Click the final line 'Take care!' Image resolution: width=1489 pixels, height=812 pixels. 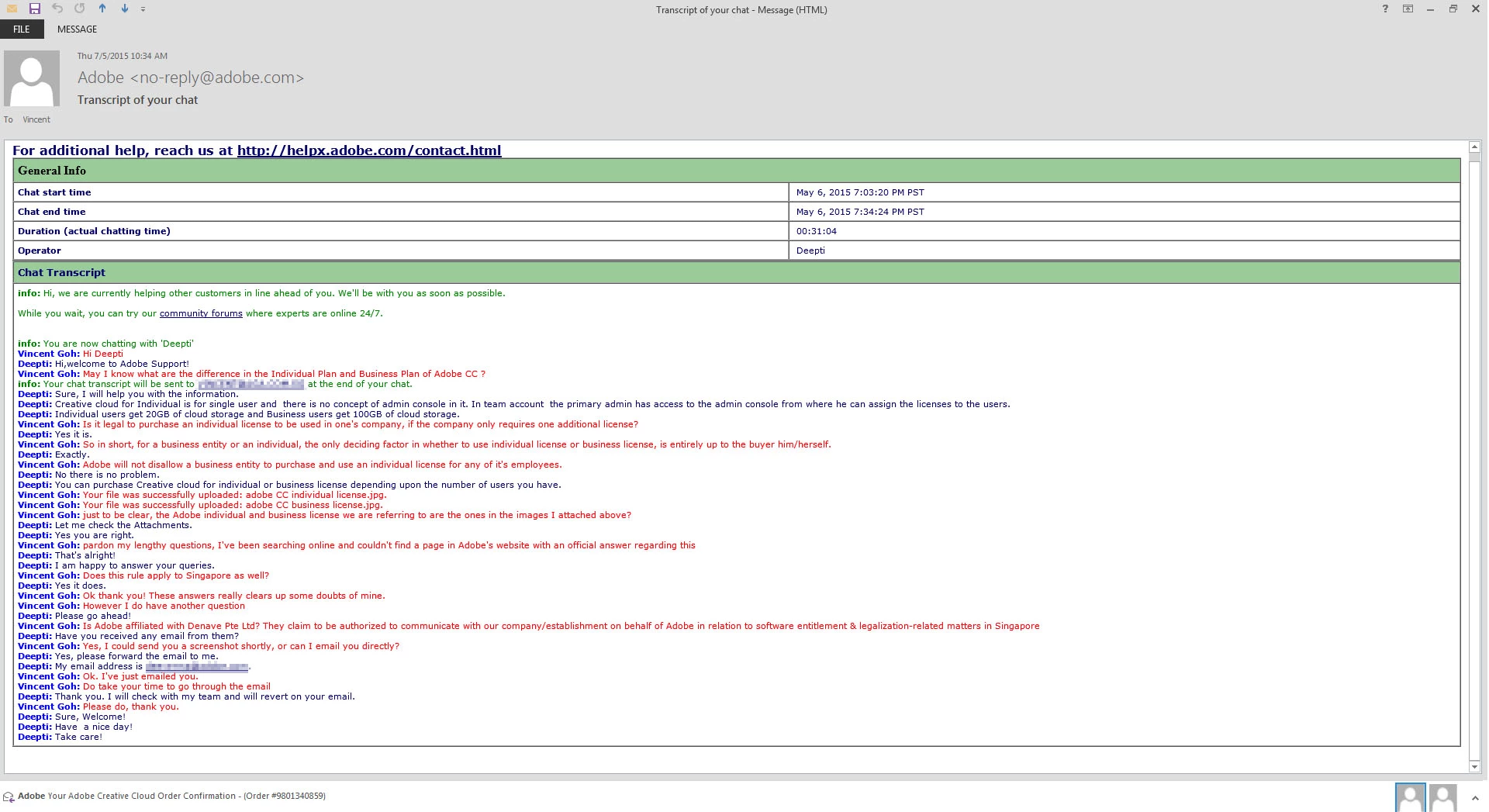click(60, 737)
